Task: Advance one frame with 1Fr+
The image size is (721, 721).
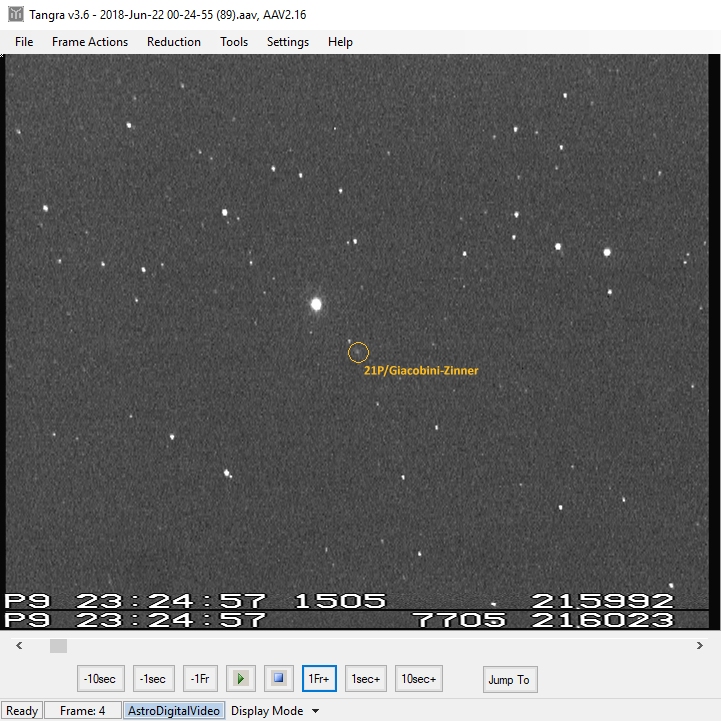Action: click(x=319, y=678)
